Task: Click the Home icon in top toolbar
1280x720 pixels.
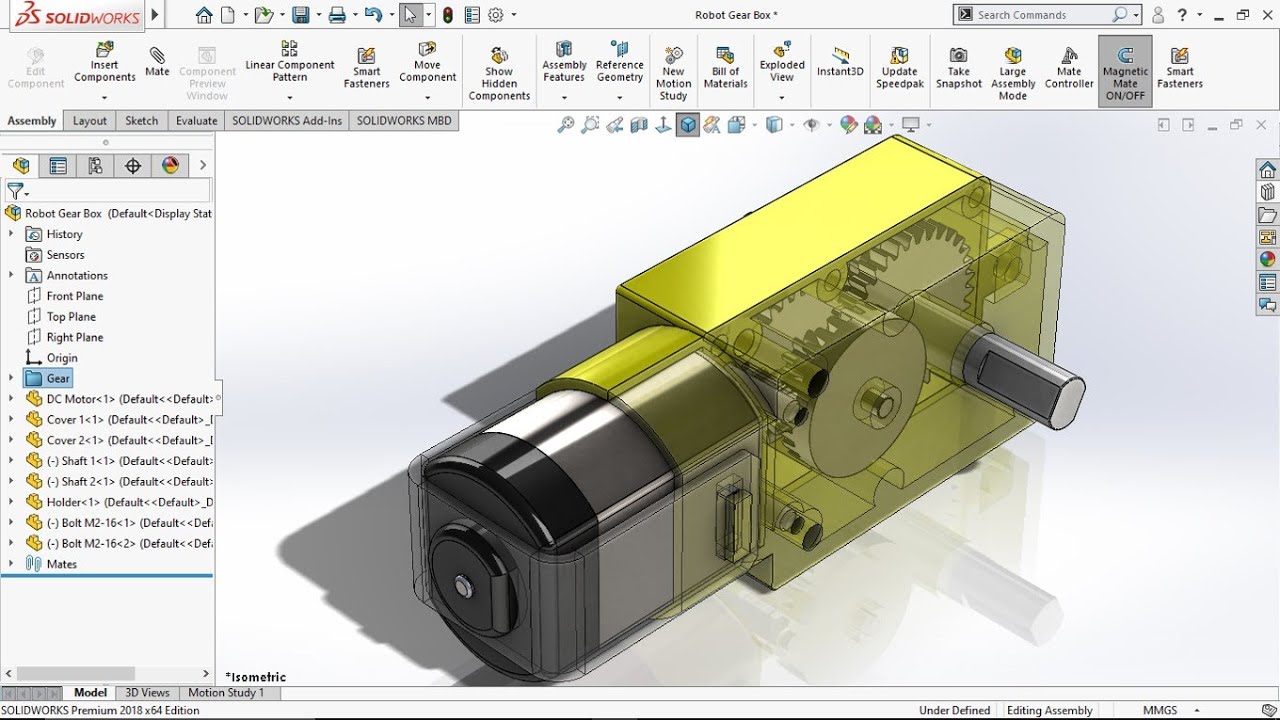Action: [x=204, y=15]
